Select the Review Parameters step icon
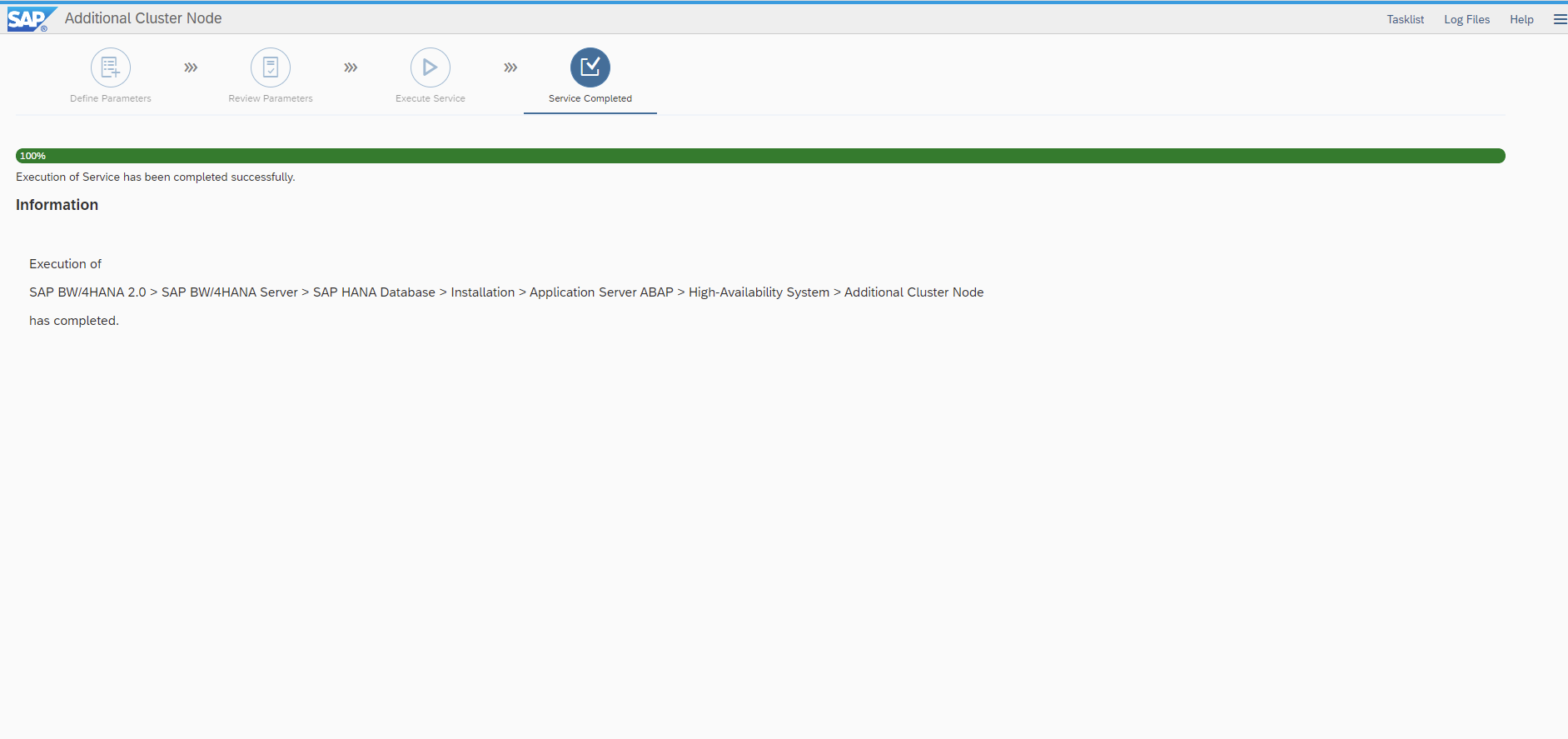The width and height of the screenshot is (1568, 739). pyautogui.click(x=271, y=67)
